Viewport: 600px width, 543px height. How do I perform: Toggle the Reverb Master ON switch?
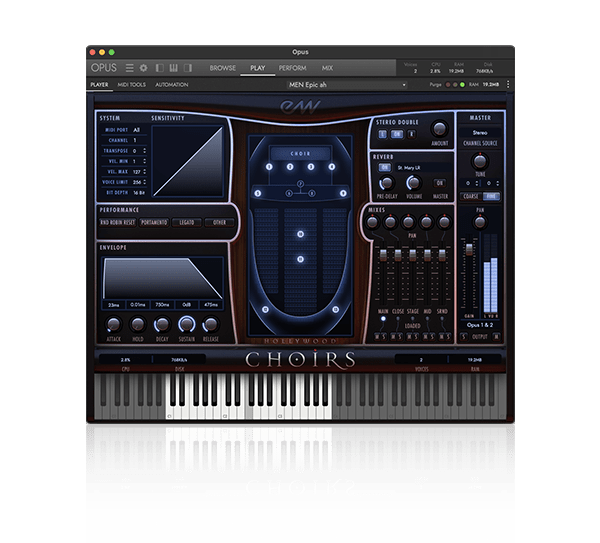point(439,183)
